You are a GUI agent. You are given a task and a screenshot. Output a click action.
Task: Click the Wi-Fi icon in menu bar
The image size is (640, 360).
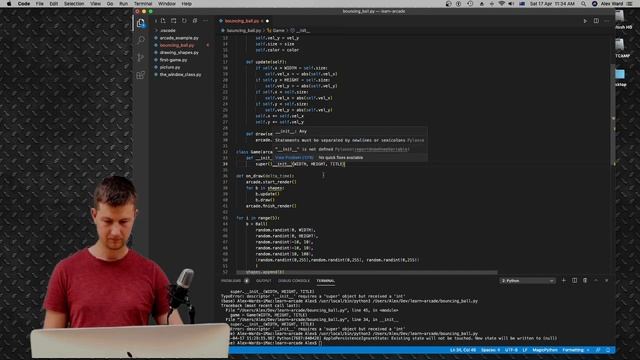pos(502,4)
